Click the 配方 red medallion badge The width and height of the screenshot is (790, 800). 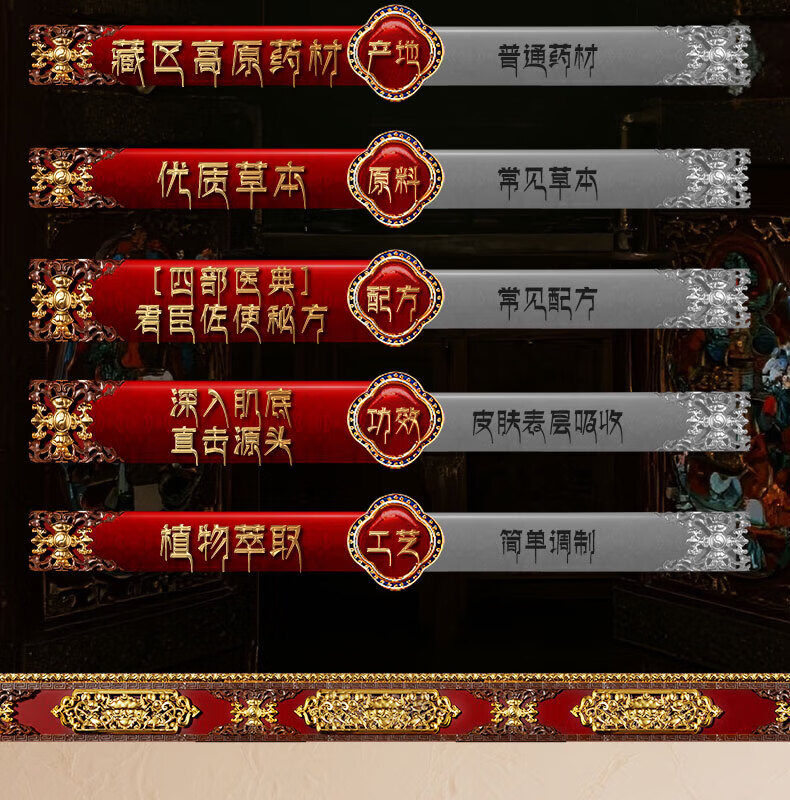(394, 297)
